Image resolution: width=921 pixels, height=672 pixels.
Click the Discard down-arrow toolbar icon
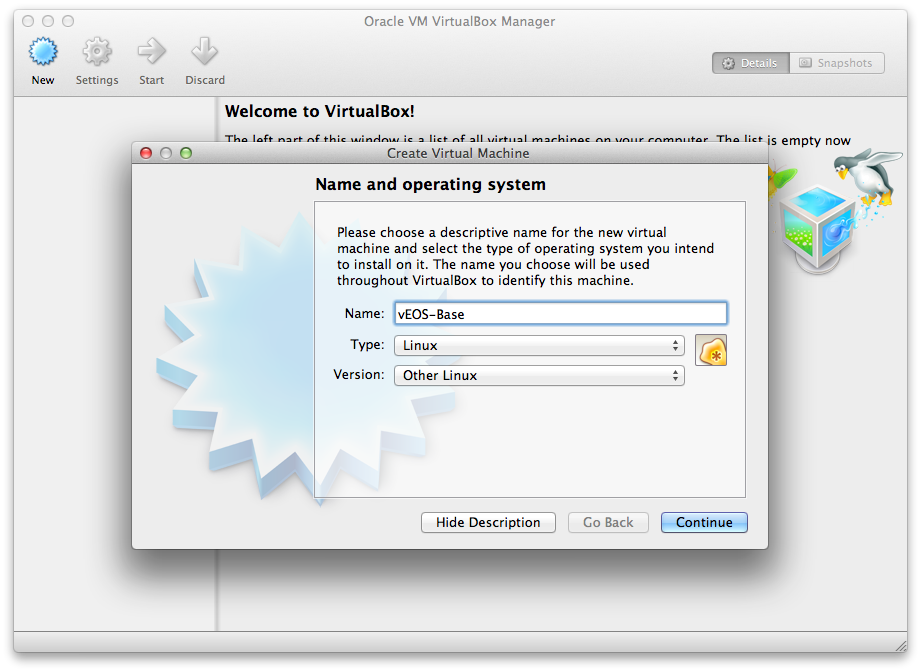tap(204, 52)
